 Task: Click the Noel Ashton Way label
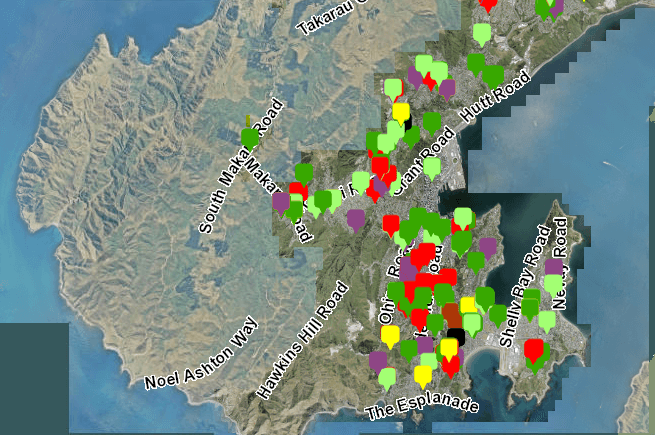coord(201,354)
